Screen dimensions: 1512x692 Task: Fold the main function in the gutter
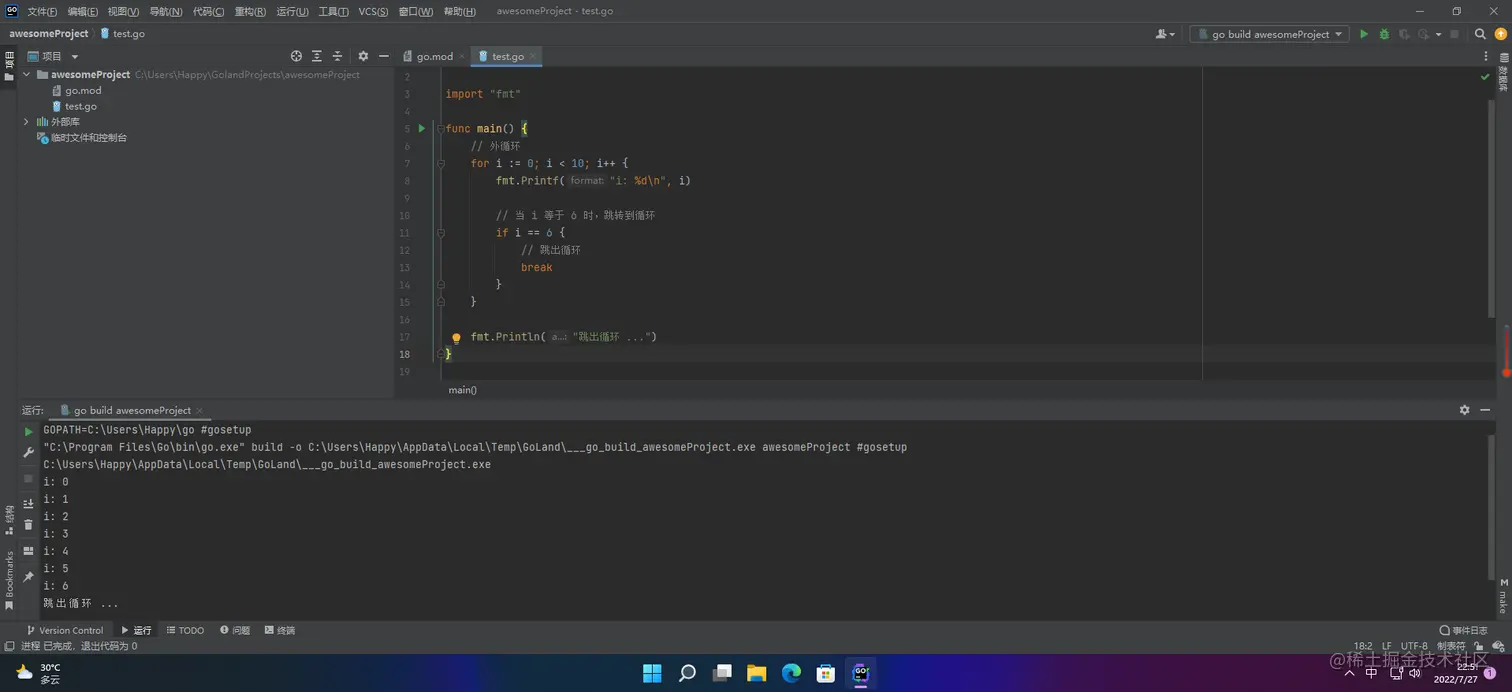point(440,129)
